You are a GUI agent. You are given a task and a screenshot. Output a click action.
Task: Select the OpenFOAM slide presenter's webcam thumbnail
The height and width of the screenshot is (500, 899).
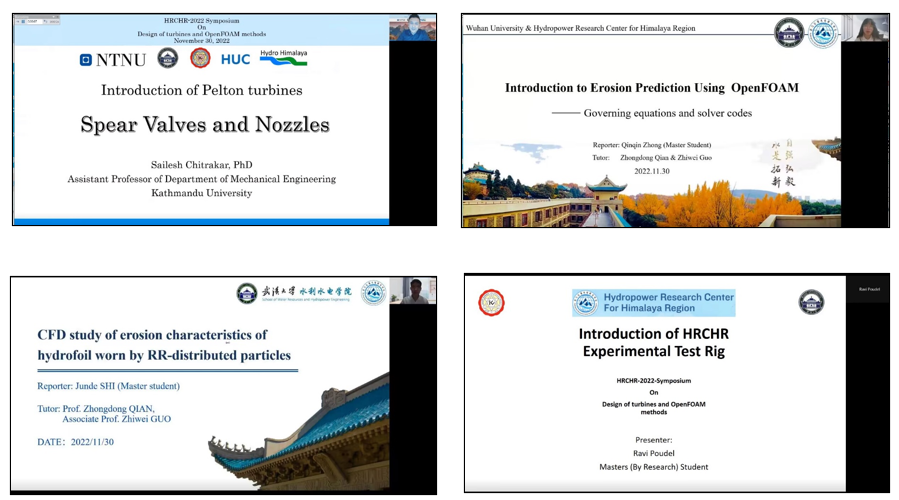click(865, 28)
